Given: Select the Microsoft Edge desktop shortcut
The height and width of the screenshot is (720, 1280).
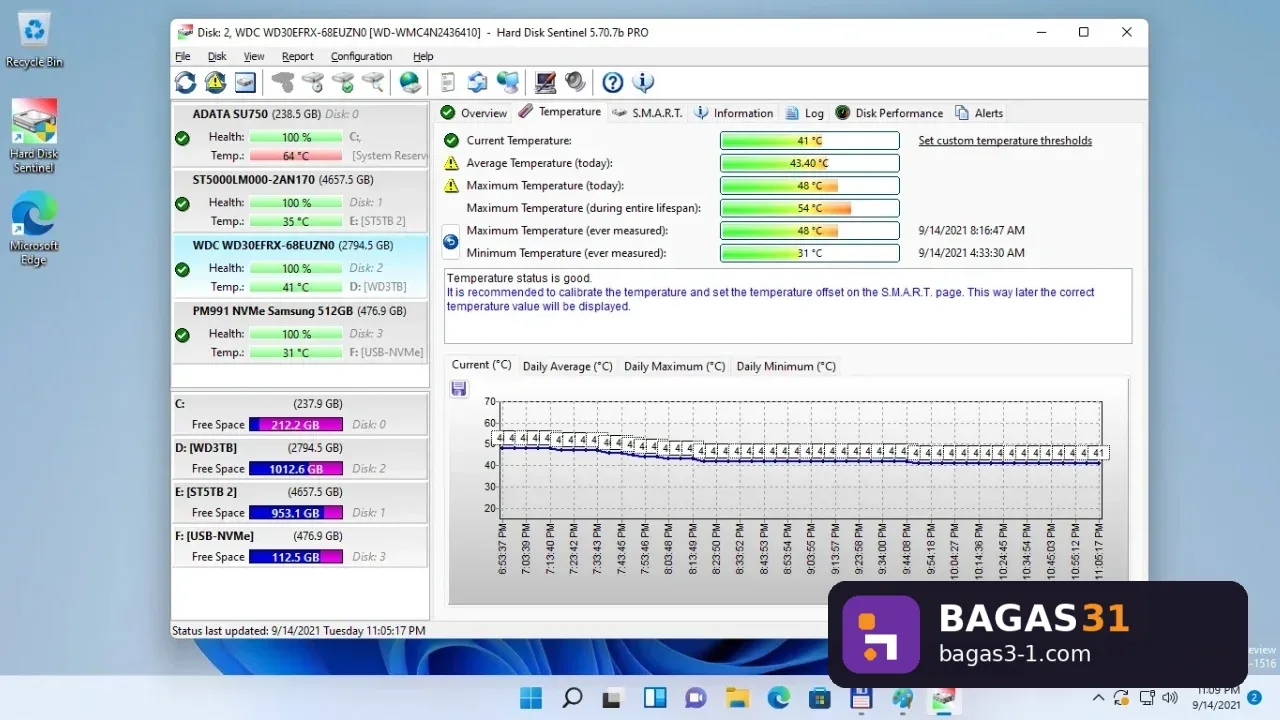Looking at the screenshot, I should coord(34,230).
